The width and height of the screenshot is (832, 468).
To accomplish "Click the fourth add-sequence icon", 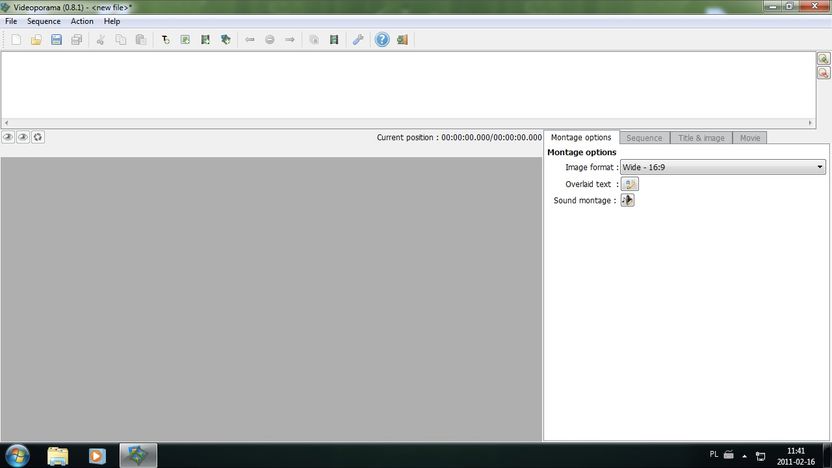I will (x=226, y=40).
